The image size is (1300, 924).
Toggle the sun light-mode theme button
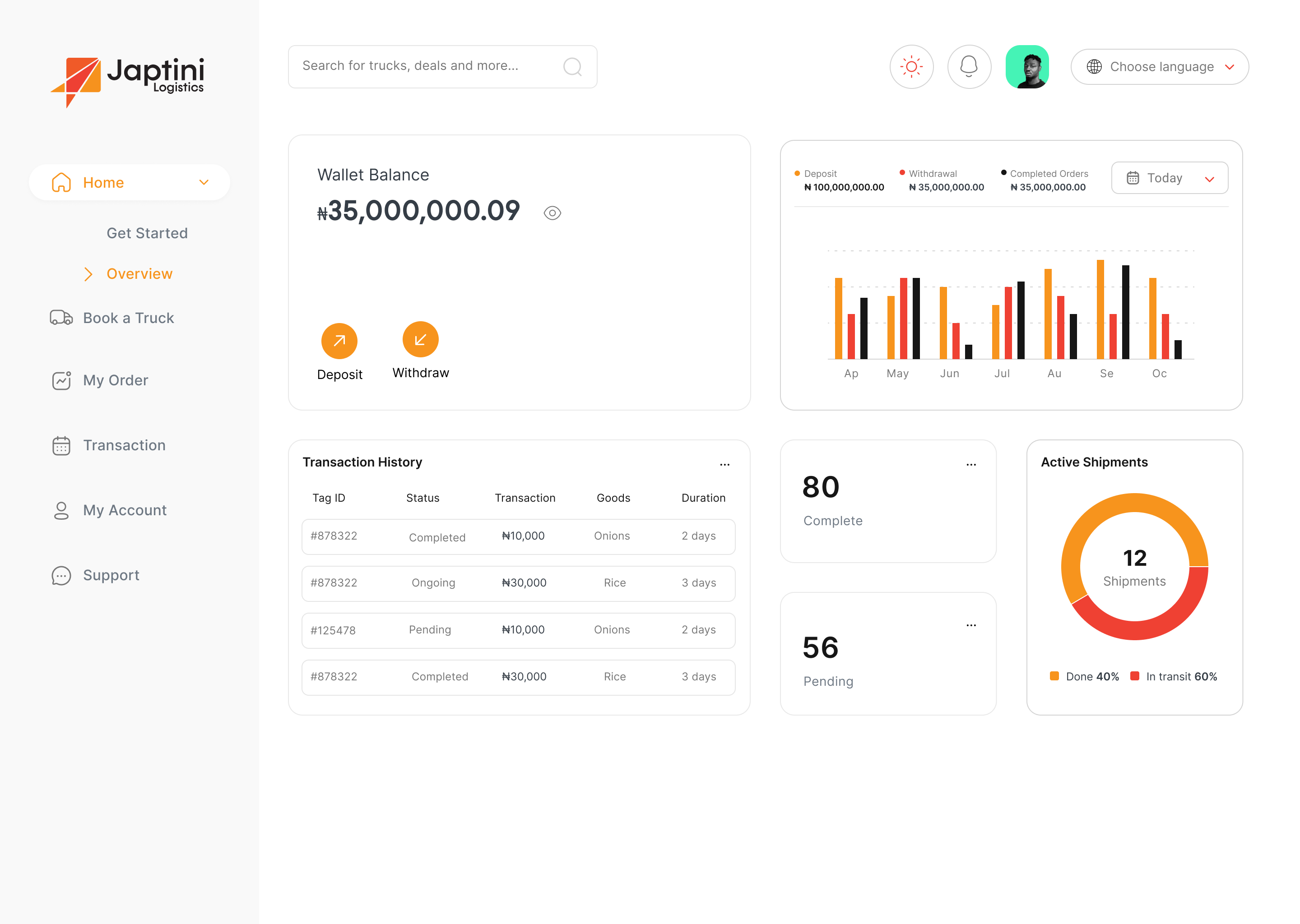click(x=911, y=67)
